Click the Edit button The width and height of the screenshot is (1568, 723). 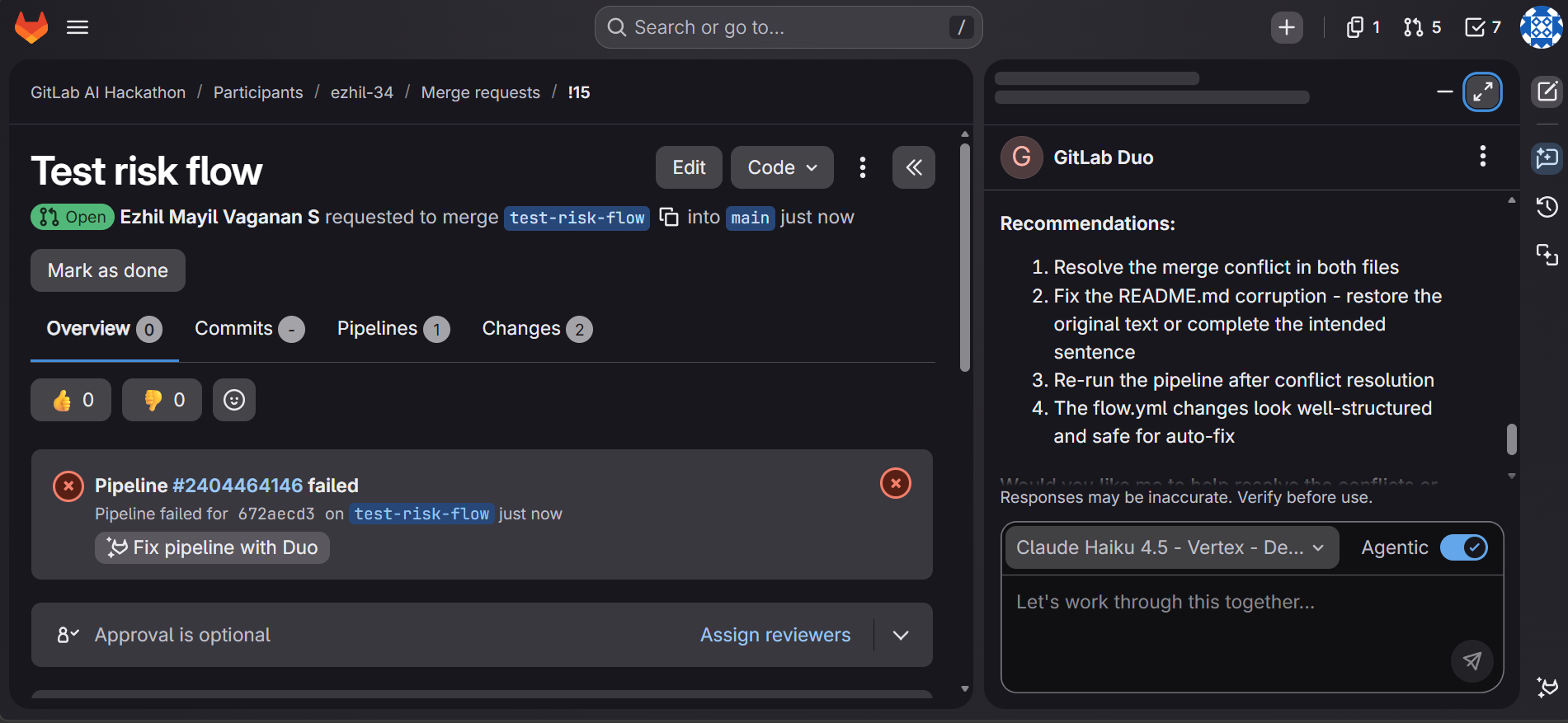689,167
